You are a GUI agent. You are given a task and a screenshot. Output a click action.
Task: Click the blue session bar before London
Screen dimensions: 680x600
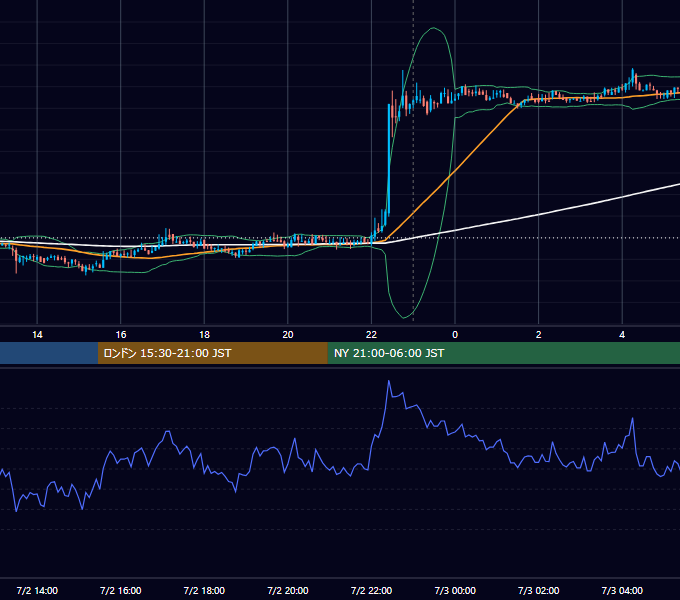(49, 353)
